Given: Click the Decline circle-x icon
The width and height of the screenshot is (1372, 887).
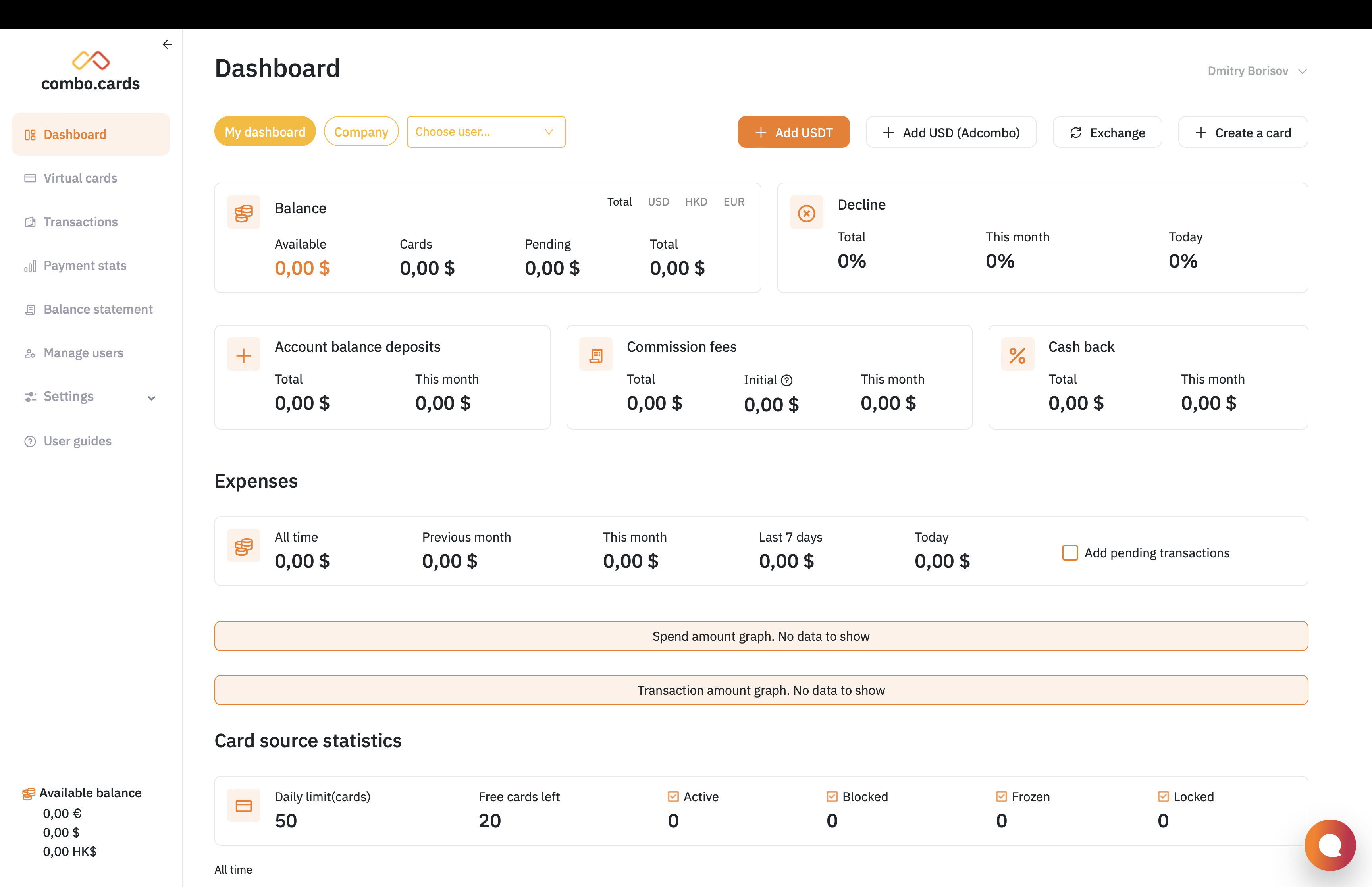Looking at the screenshot, I should pos(806,213).
